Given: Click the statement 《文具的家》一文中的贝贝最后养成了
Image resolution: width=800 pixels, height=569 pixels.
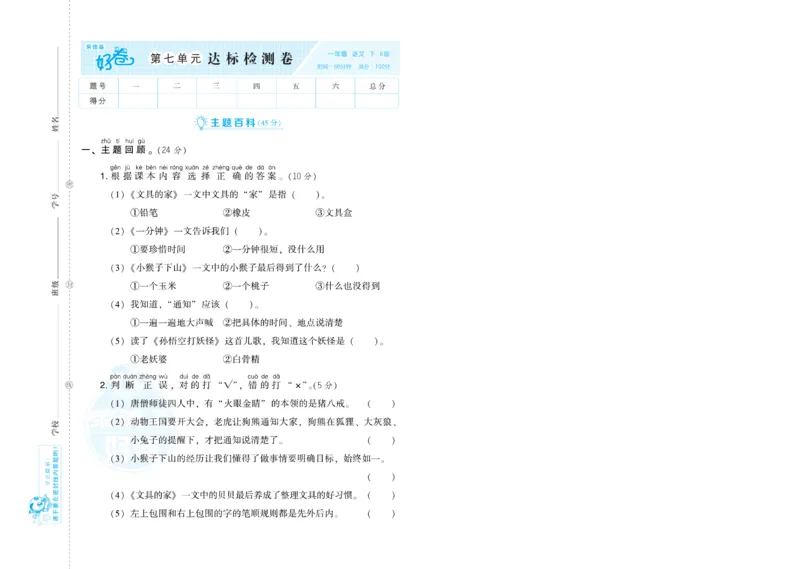Looking at the screenshot, I should click(x=234, y=496).
